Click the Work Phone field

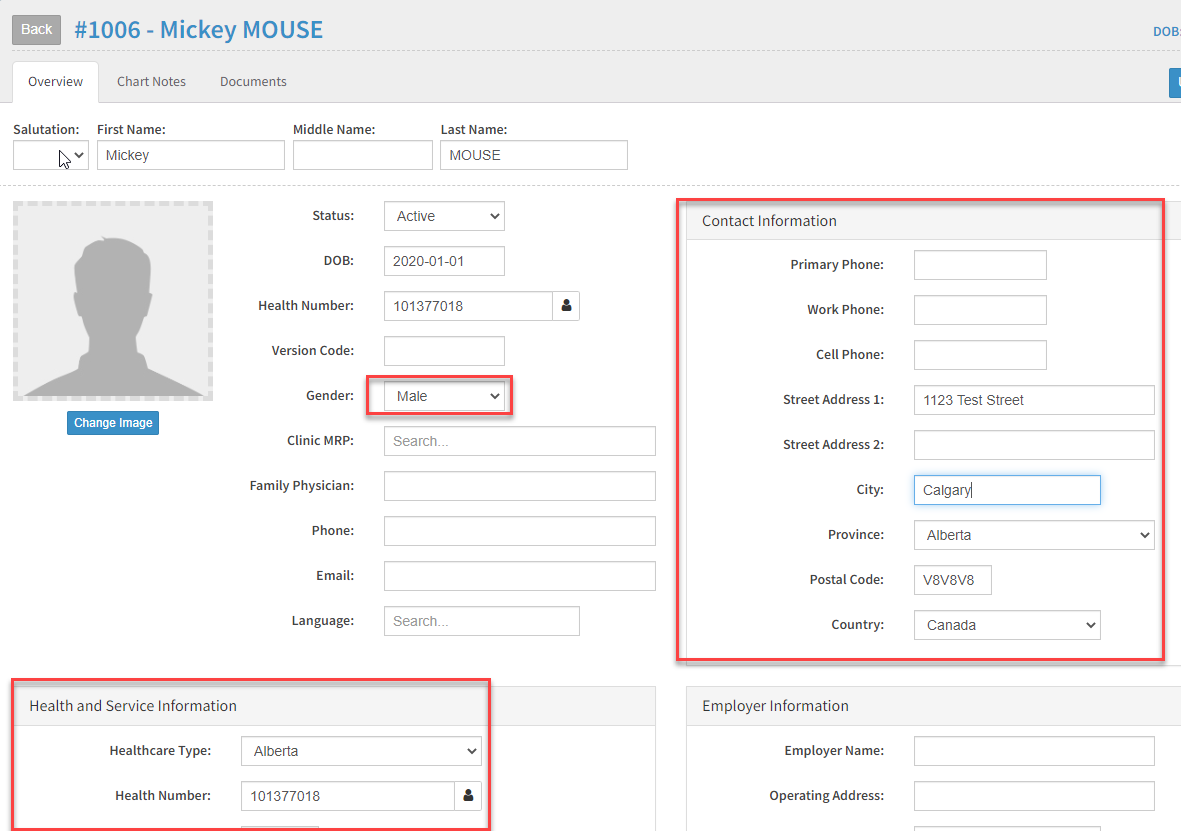click(x=981, y=310)
